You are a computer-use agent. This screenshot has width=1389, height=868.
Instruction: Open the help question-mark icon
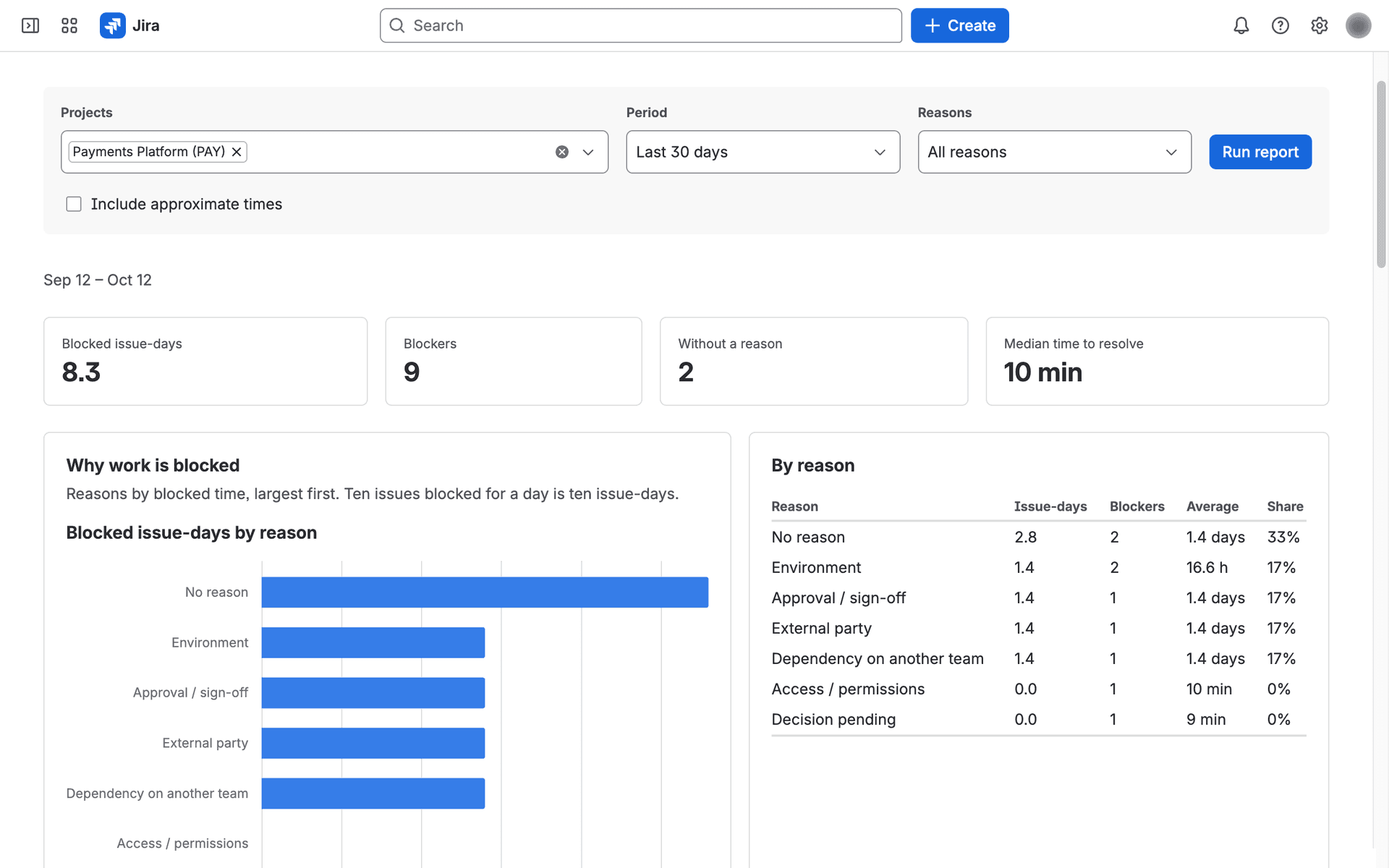click(1280, 26)
